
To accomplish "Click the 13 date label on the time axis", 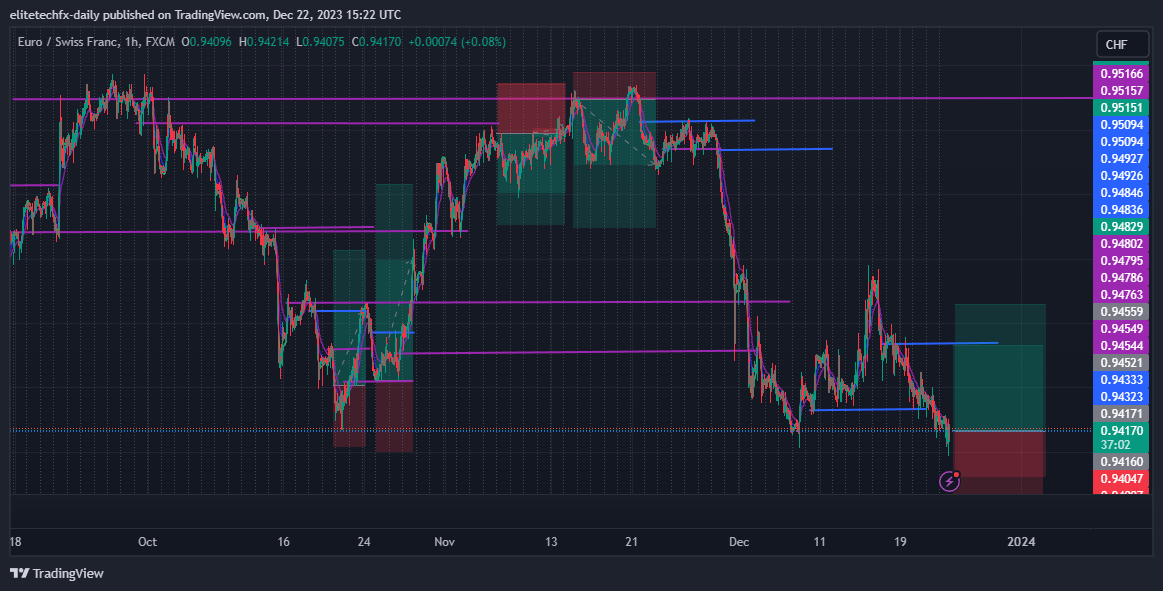I will click(551, 542).
